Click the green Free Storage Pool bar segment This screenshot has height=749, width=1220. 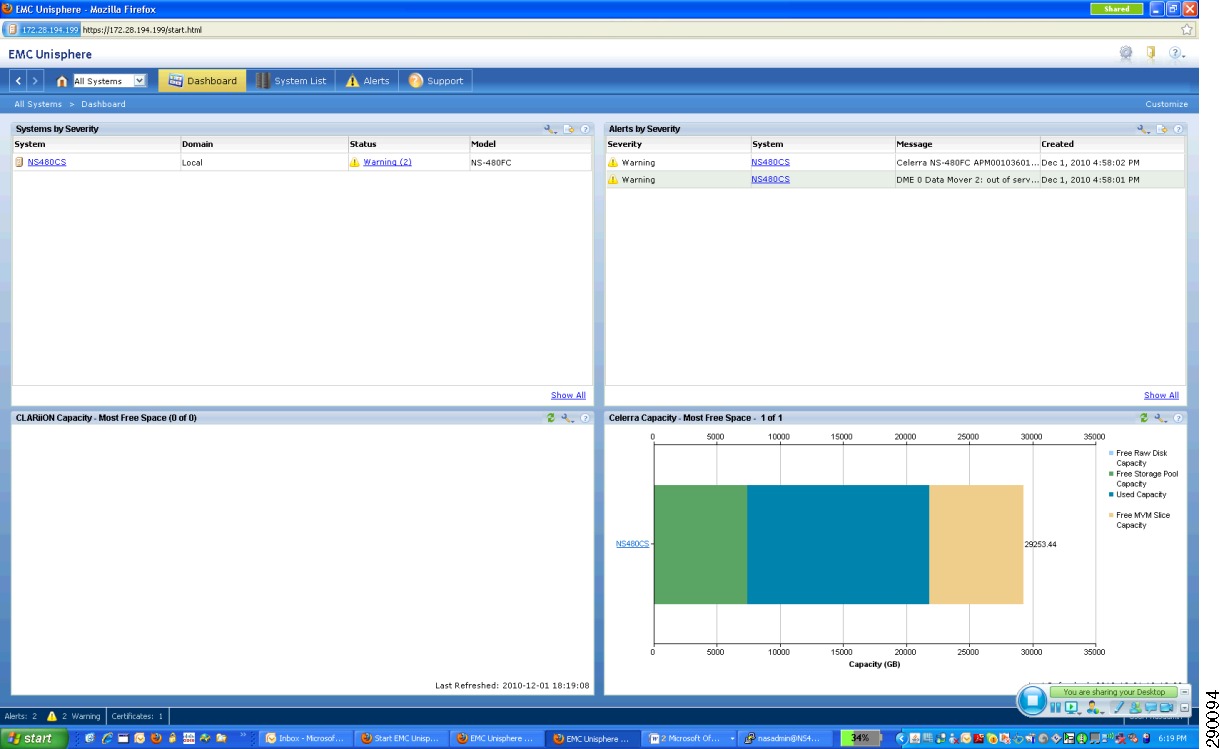[x=700, y=544]
